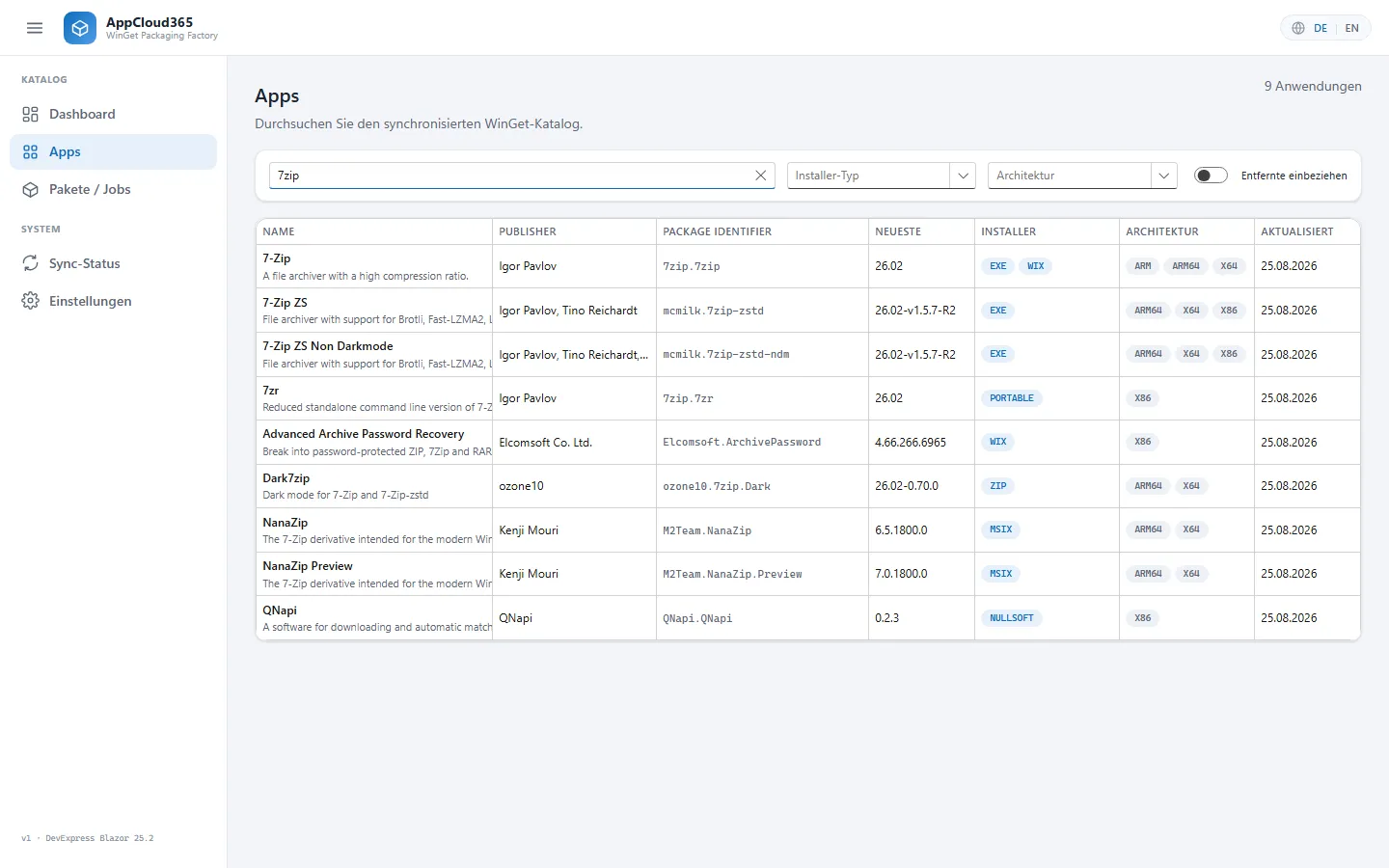
Task: Click package identifier M2Team.NanaZip.Preview
Action: (732, 575)
